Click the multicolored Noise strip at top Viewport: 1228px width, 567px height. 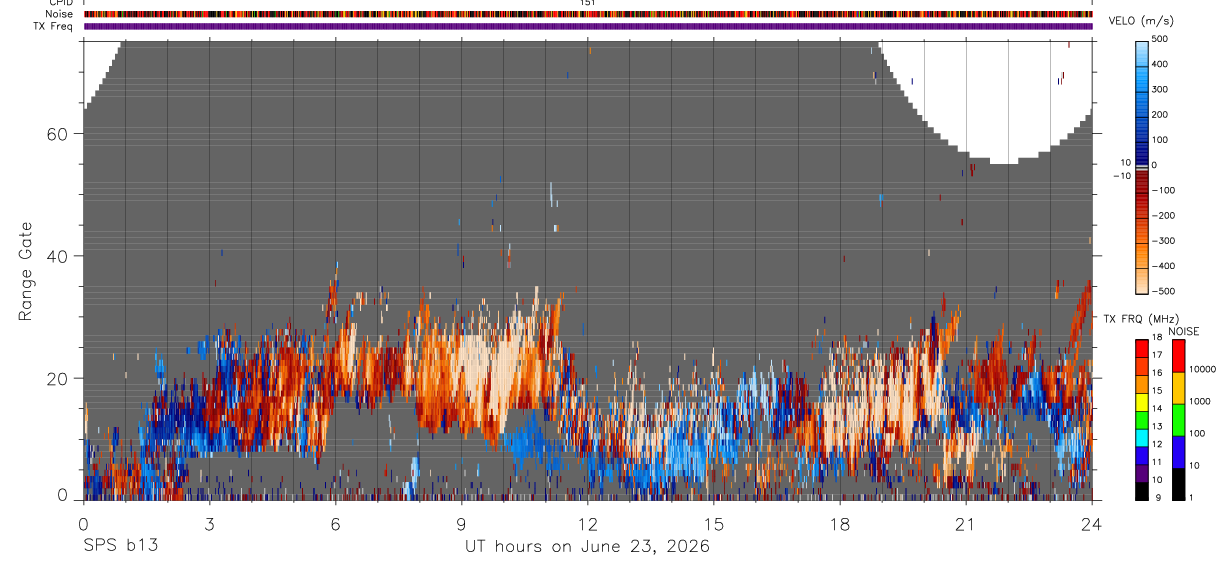[x=588, y=14]
